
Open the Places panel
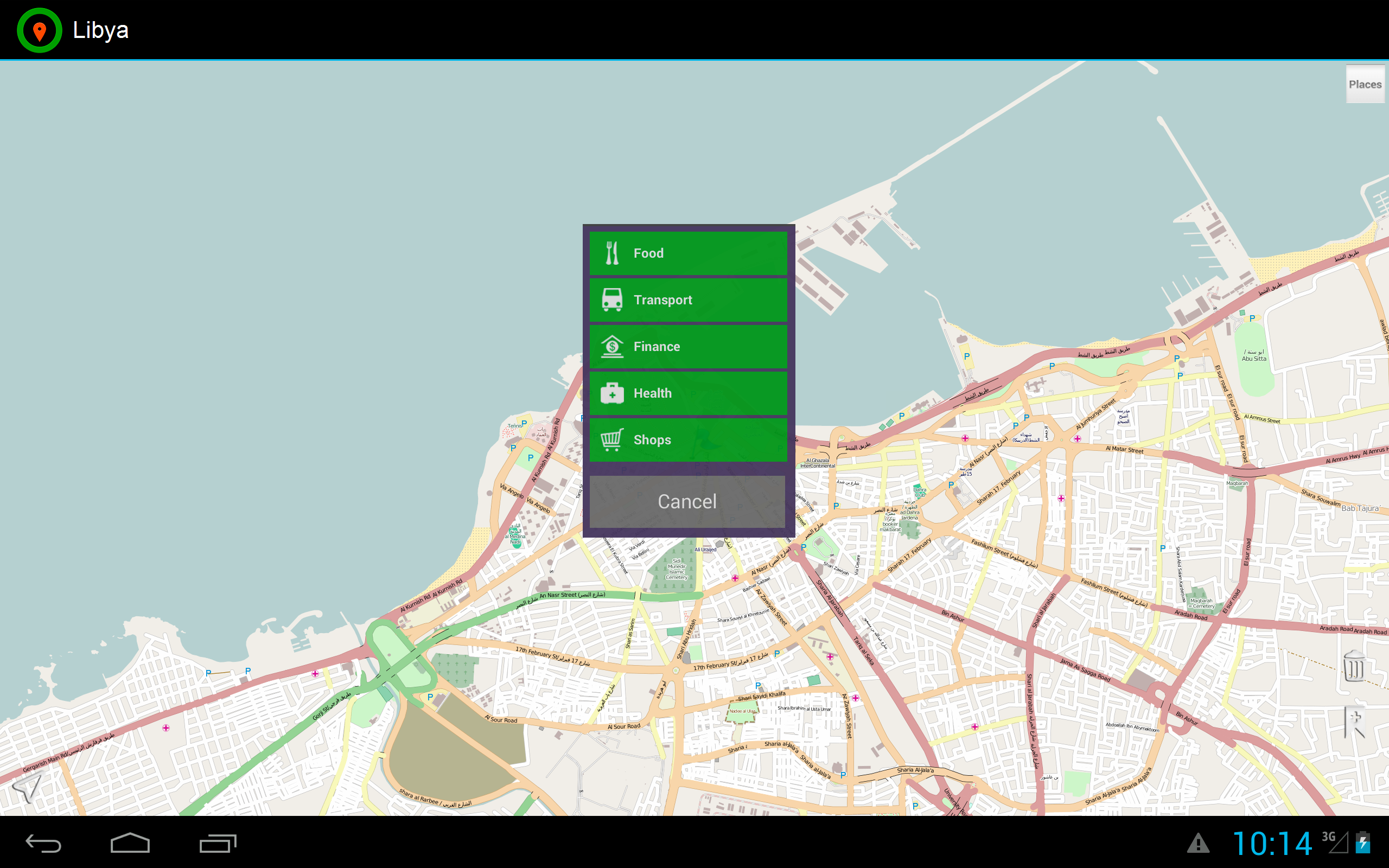tap(1365, 84)
